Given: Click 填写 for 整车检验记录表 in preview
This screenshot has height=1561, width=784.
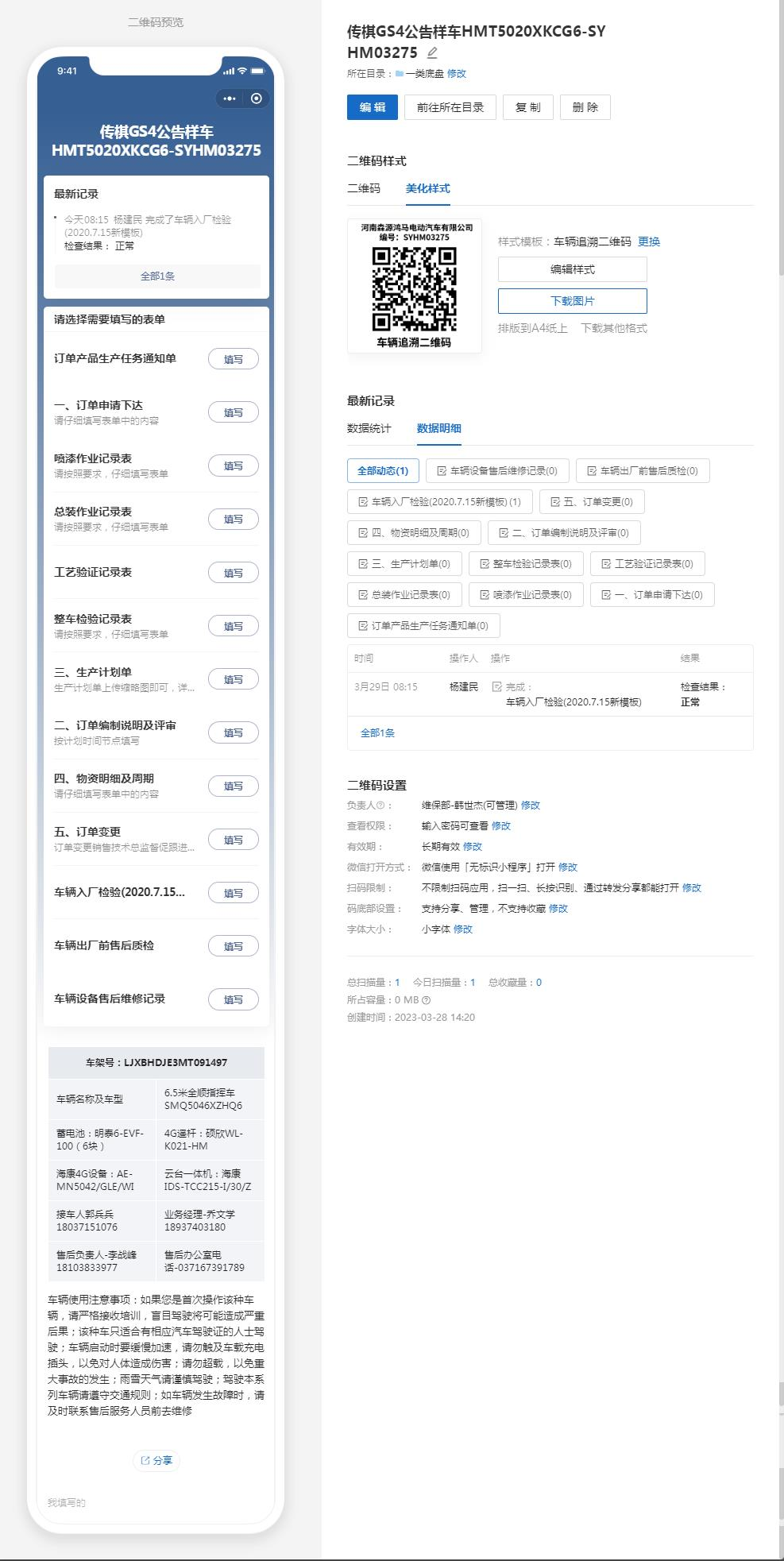Looking at the screenshot, I should (x=234, y=626).
